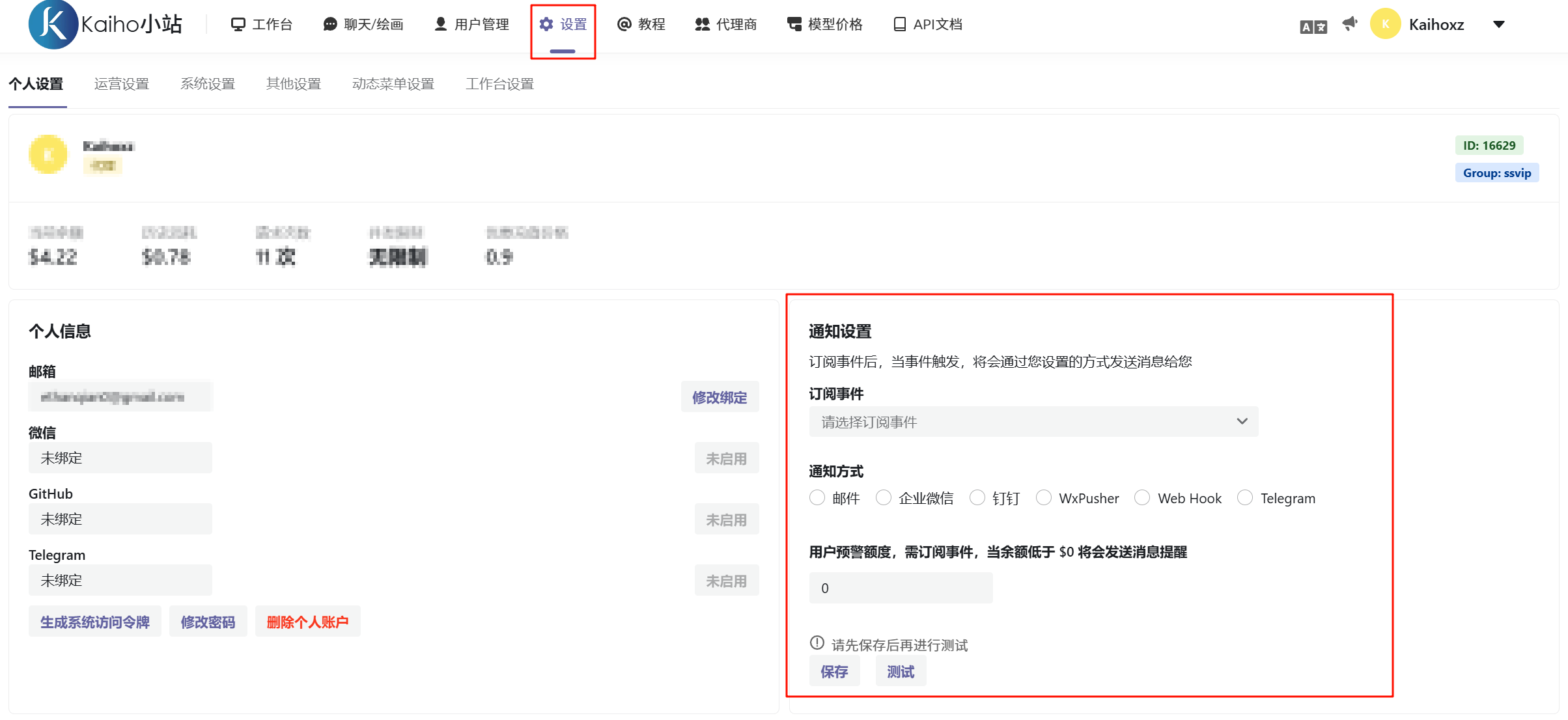The image size is (1568, 720).
Task: Switch to the 运营设置 tab
Action: (122, 84)
